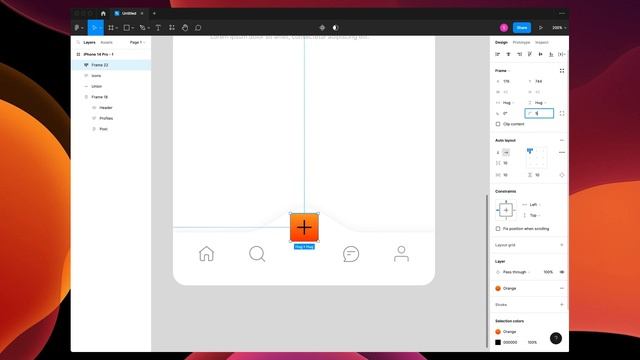This screenshot has height=360, width=640.
Task: Switch to the Assets tab
Action: [x=107, y=42]
